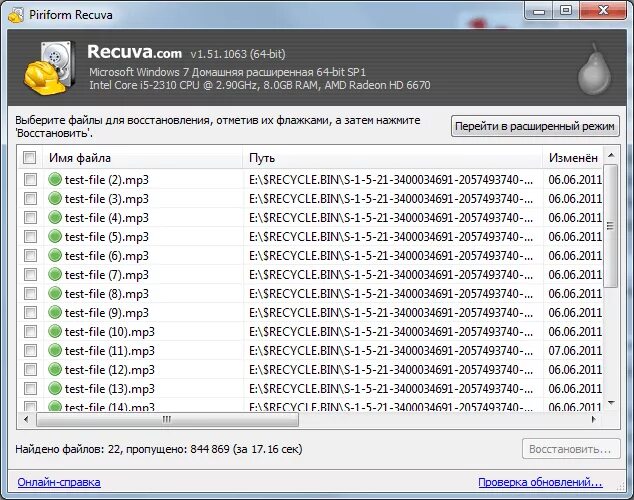The height and width of the screenshot is (500, 634).
Task: Sort by the 'Имя файла' column header
Action: pyautogui.click(x=142, y=158)
